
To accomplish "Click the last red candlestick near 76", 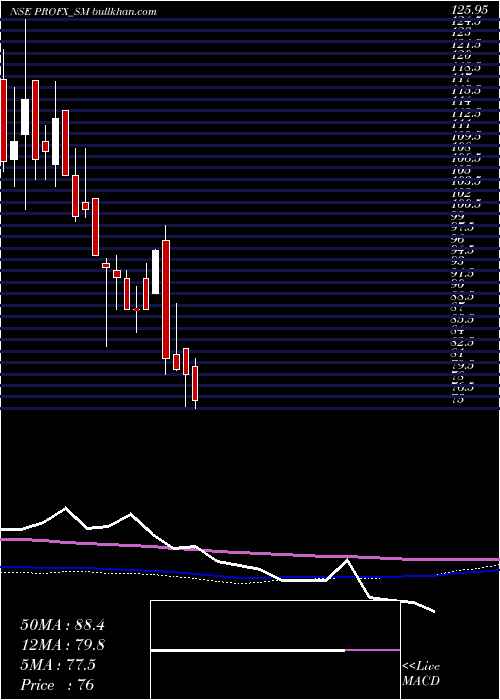I will [x=195, y=383].
